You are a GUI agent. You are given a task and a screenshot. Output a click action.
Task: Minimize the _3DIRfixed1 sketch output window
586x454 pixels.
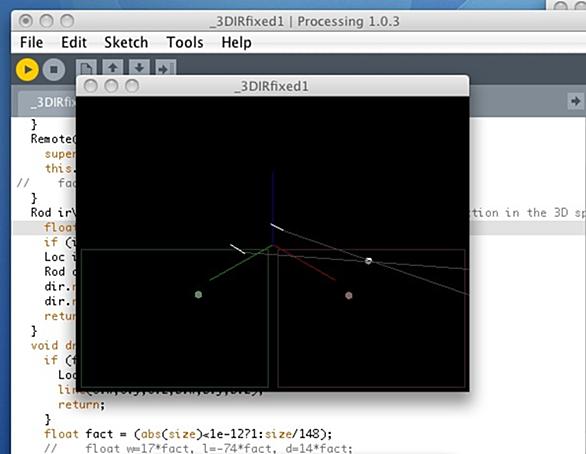(x=111, y=86)
